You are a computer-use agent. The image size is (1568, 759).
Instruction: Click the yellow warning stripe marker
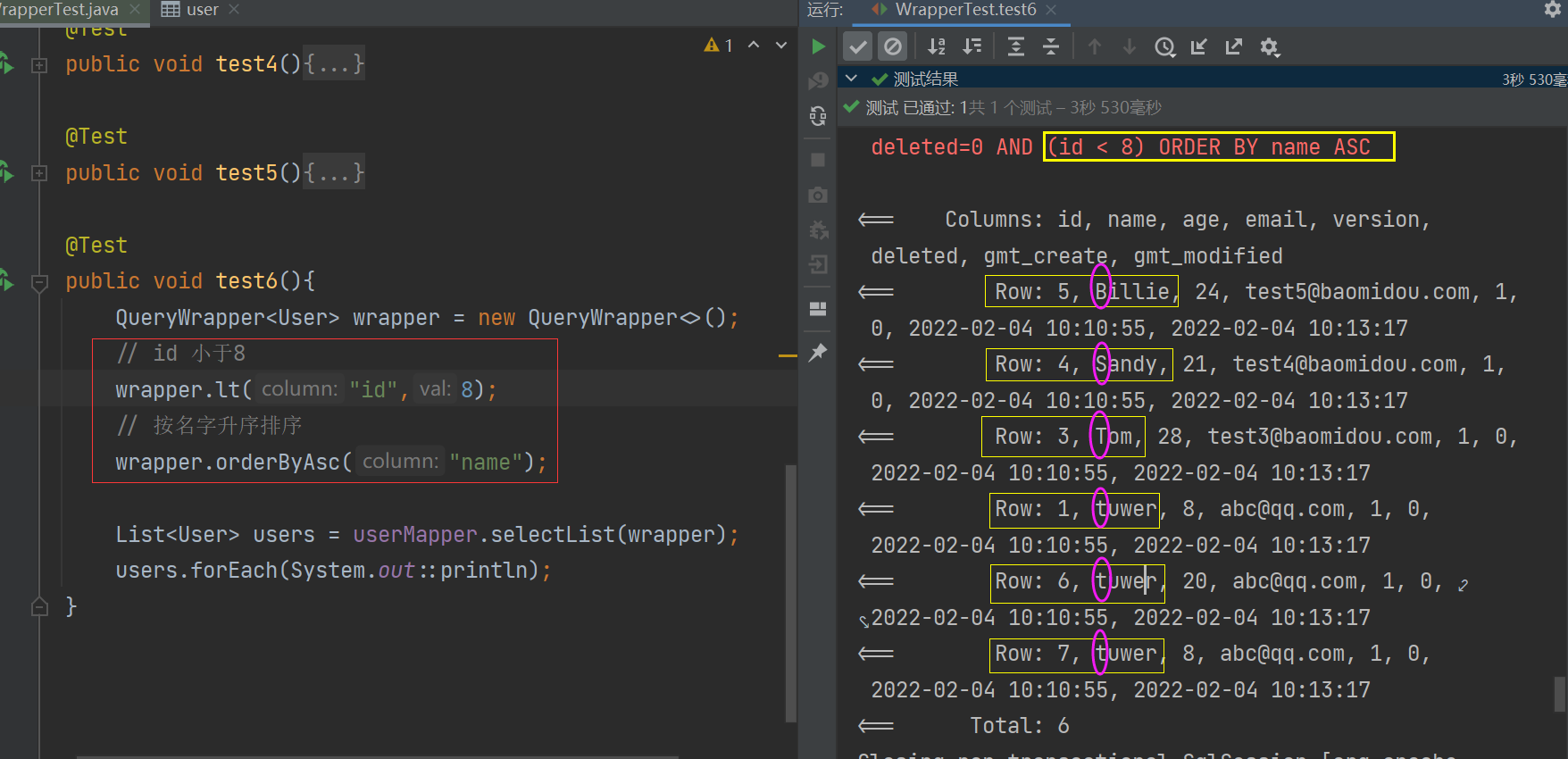[788, 356]
